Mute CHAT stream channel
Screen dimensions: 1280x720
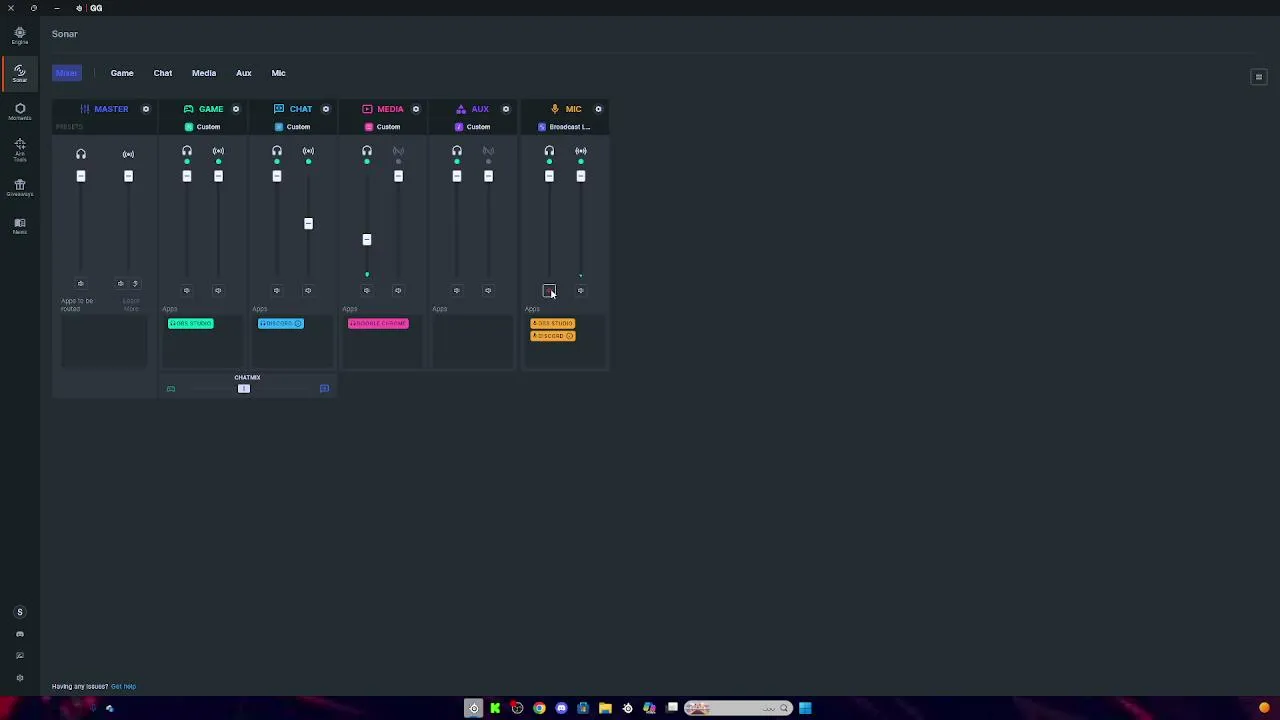pos(307,291)
